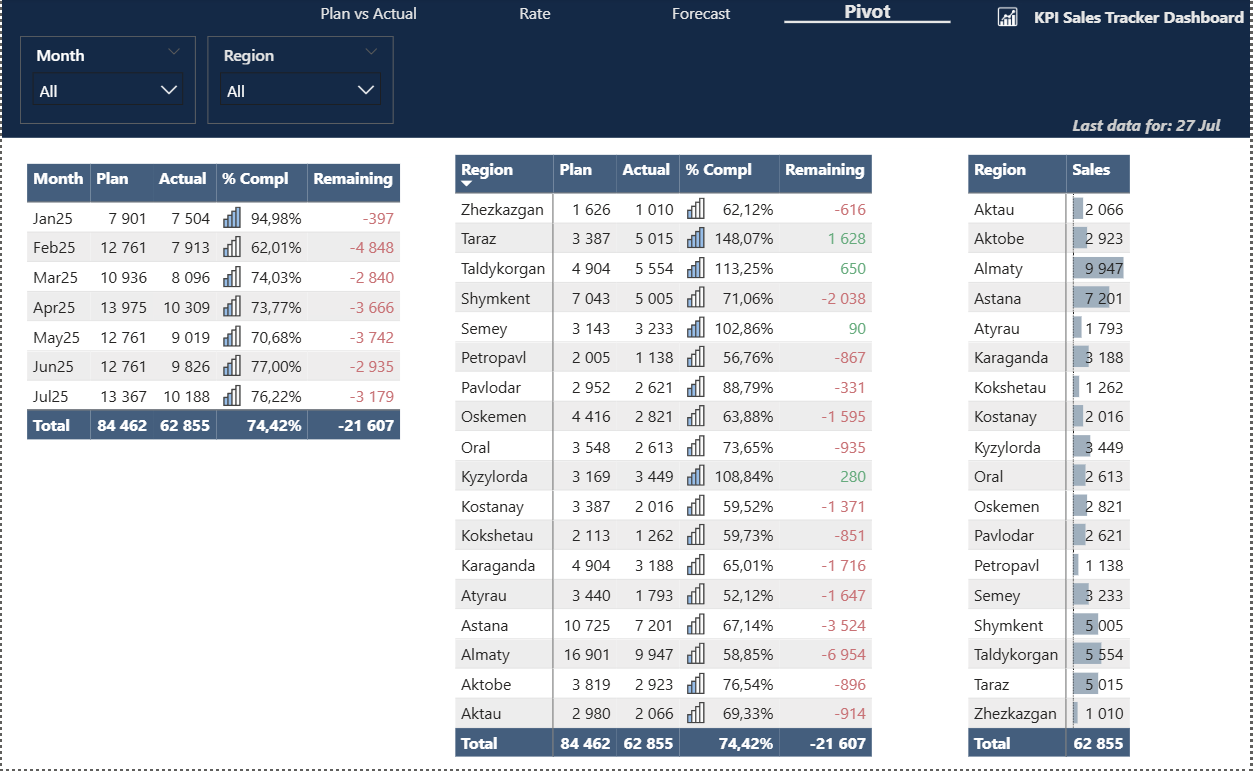The height and width of the screenshot is (771, 1253).
Task: Click the sort arrow under the Region header
Action: 467,184
